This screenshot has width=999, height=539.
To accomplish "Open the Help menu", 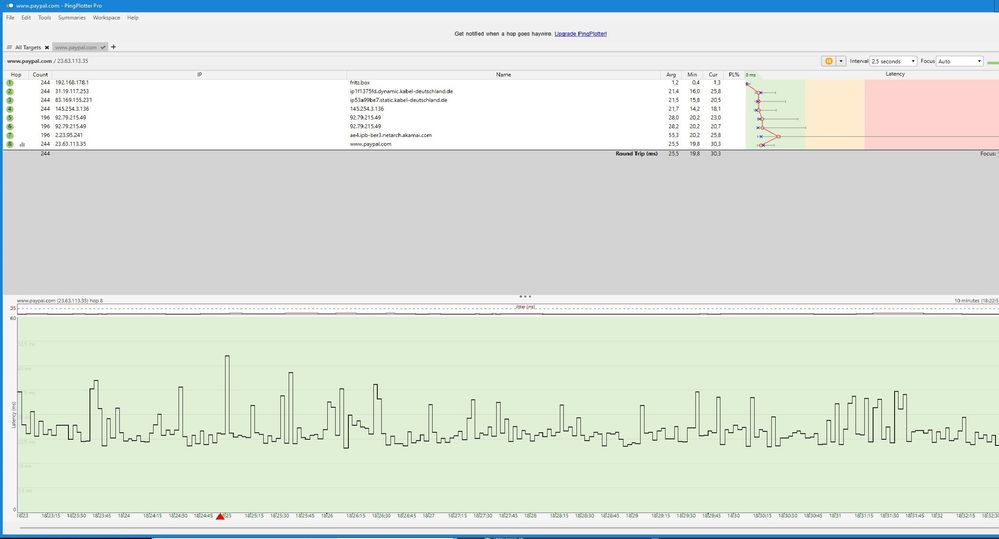I will (x=133, y=18).
